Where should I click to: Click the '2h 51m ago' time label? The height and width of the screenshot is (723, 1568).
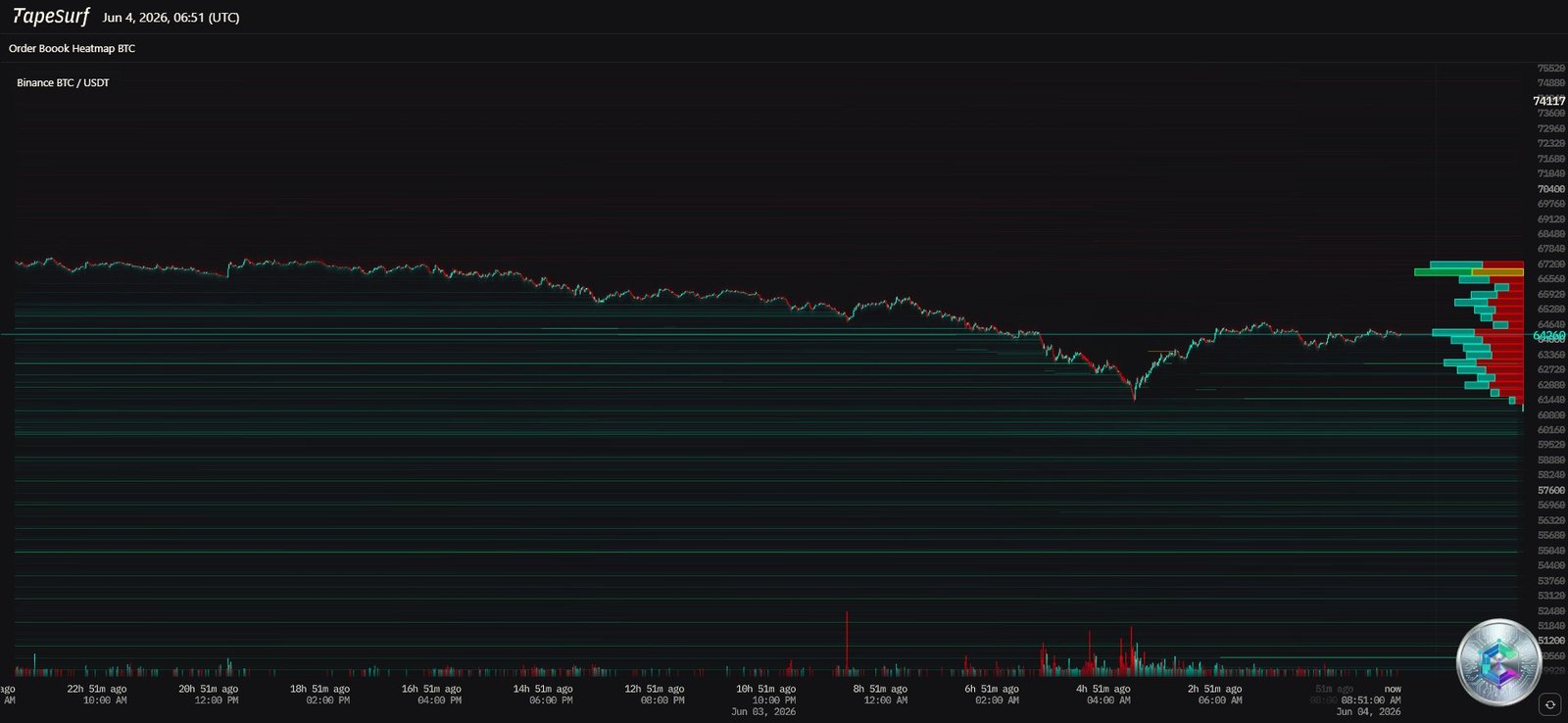pyautogui.click(x=1214, y=689)
